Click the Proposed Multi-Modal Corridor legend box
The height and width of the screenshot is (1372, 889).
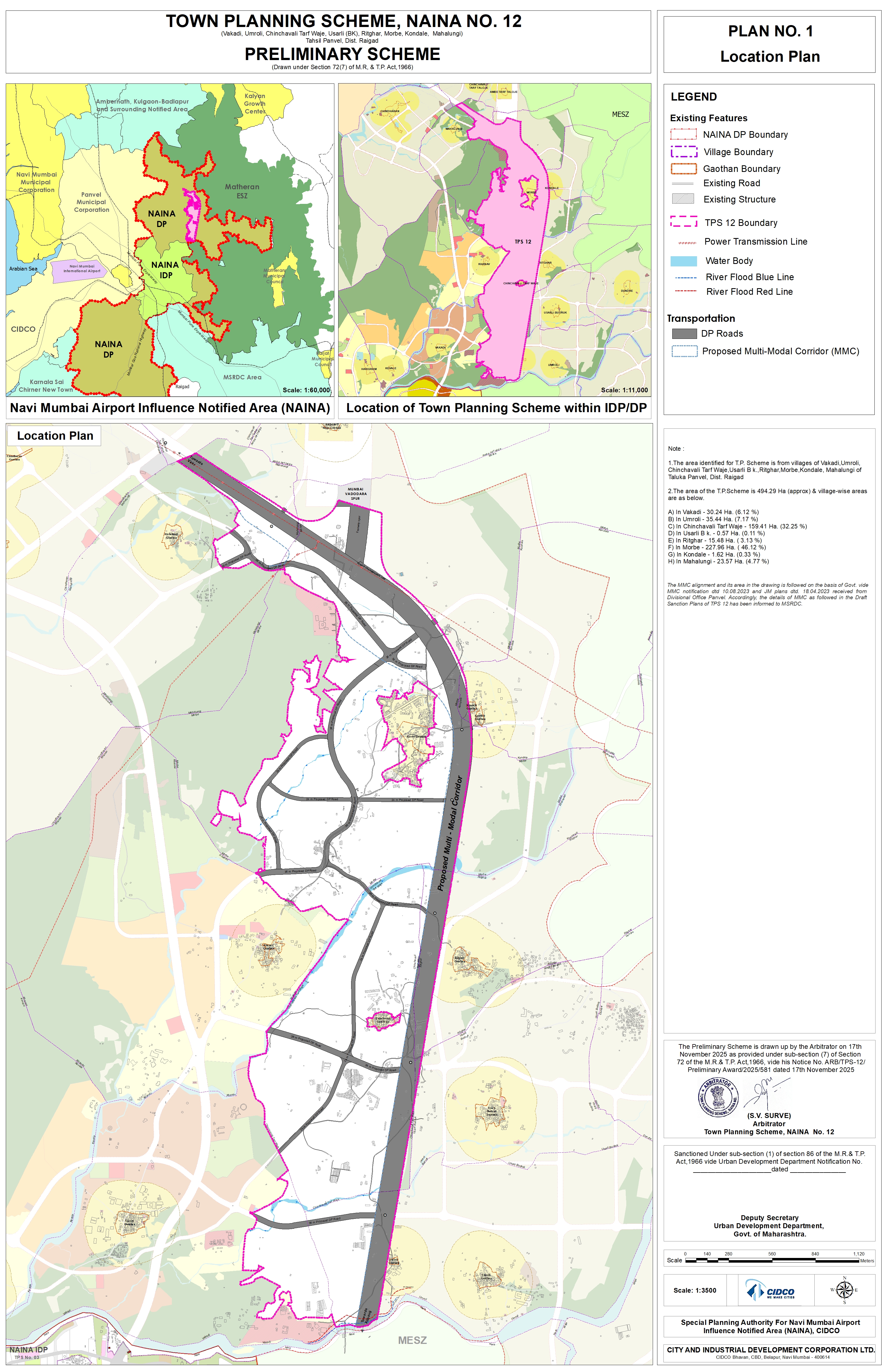click(x=684, y=351)
